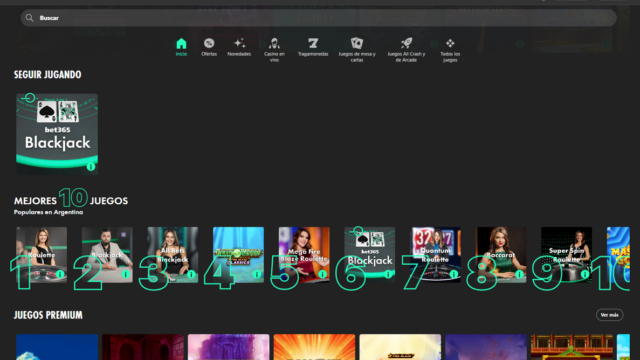This screenshot has width=640, height=360.
Task: Launch All Bets Blackjack game
Action: click(173, 255)
